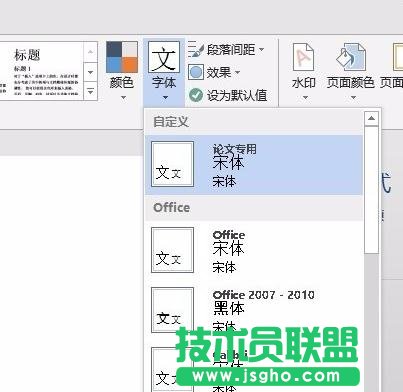Open the 效果 effects dropdown
Image resolution: width=403 pixels, height=392 pixels.
pos(214,72)
